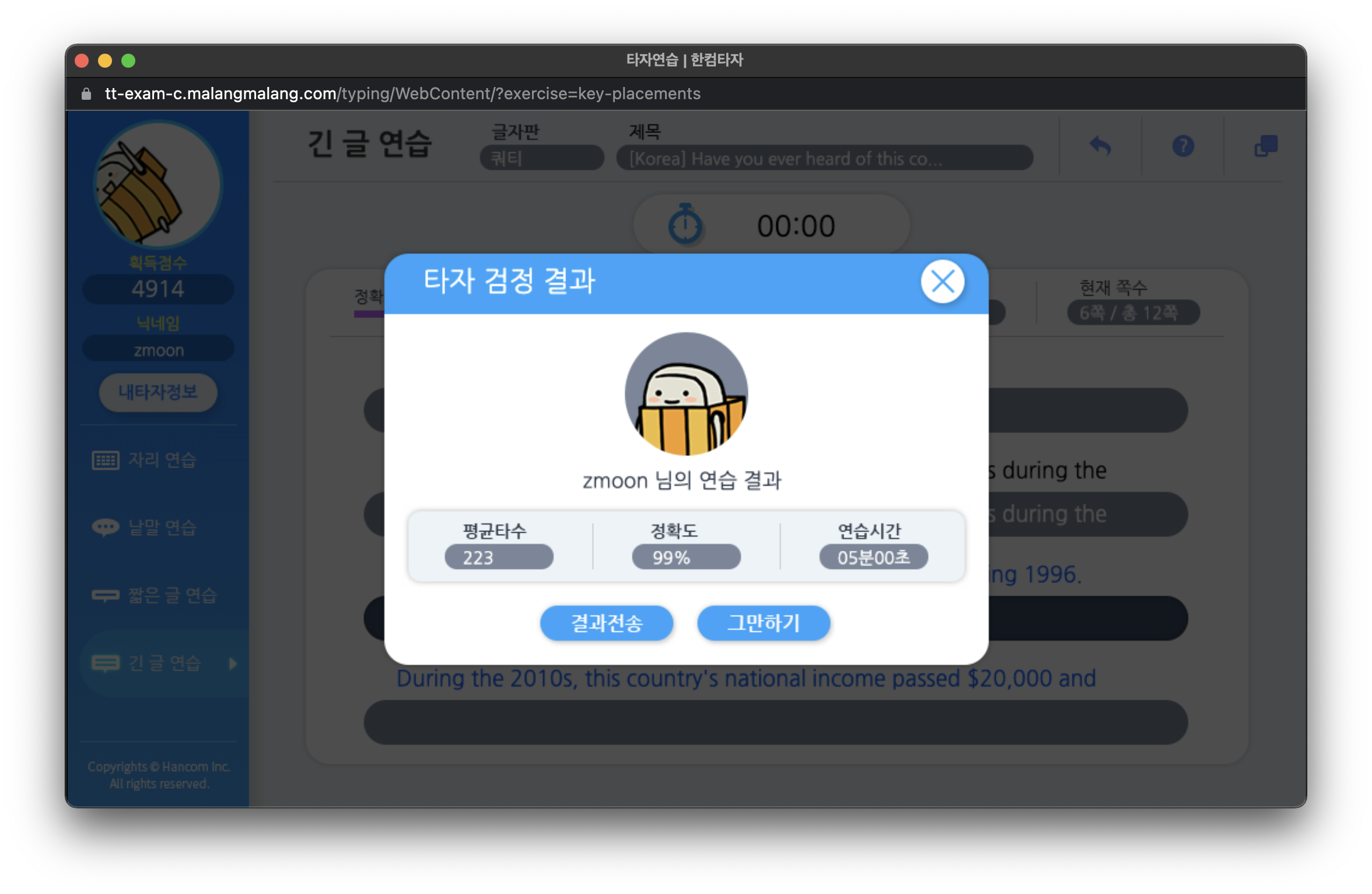Click the green maximize window button
1372x894 pixels.
click(128, 61)
